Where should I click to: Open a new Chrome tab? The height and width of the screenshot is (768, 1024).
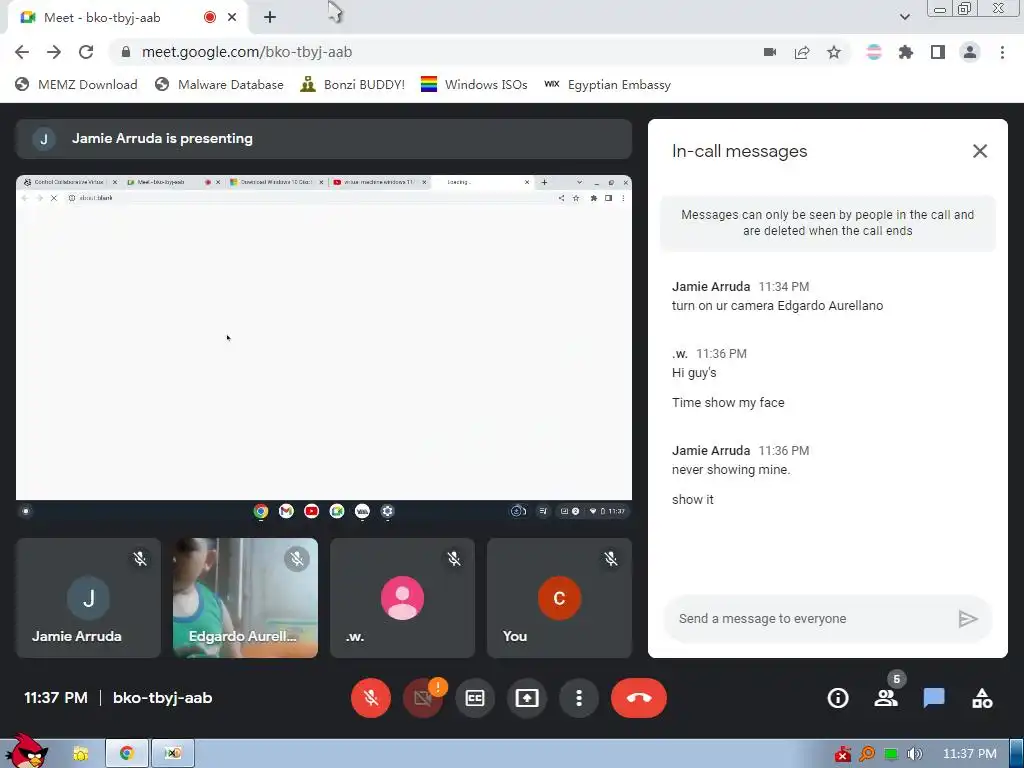tap(270, 18)
